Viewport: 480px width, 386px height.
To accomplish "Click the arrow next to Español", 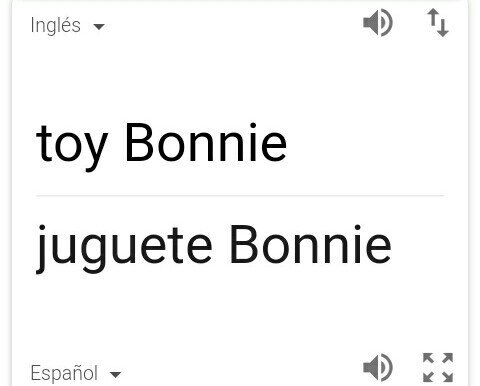I will click(115, 375).
